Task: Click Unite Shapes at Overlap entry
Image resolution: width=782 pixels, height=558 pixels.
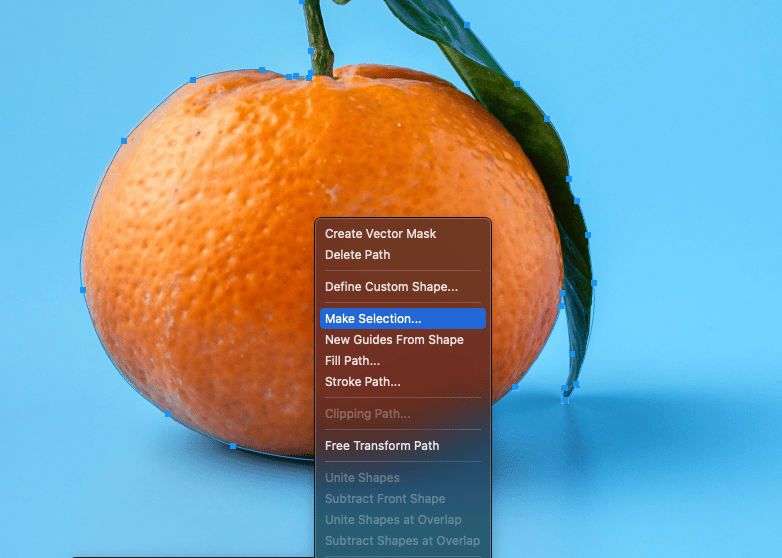Action: 402,520
